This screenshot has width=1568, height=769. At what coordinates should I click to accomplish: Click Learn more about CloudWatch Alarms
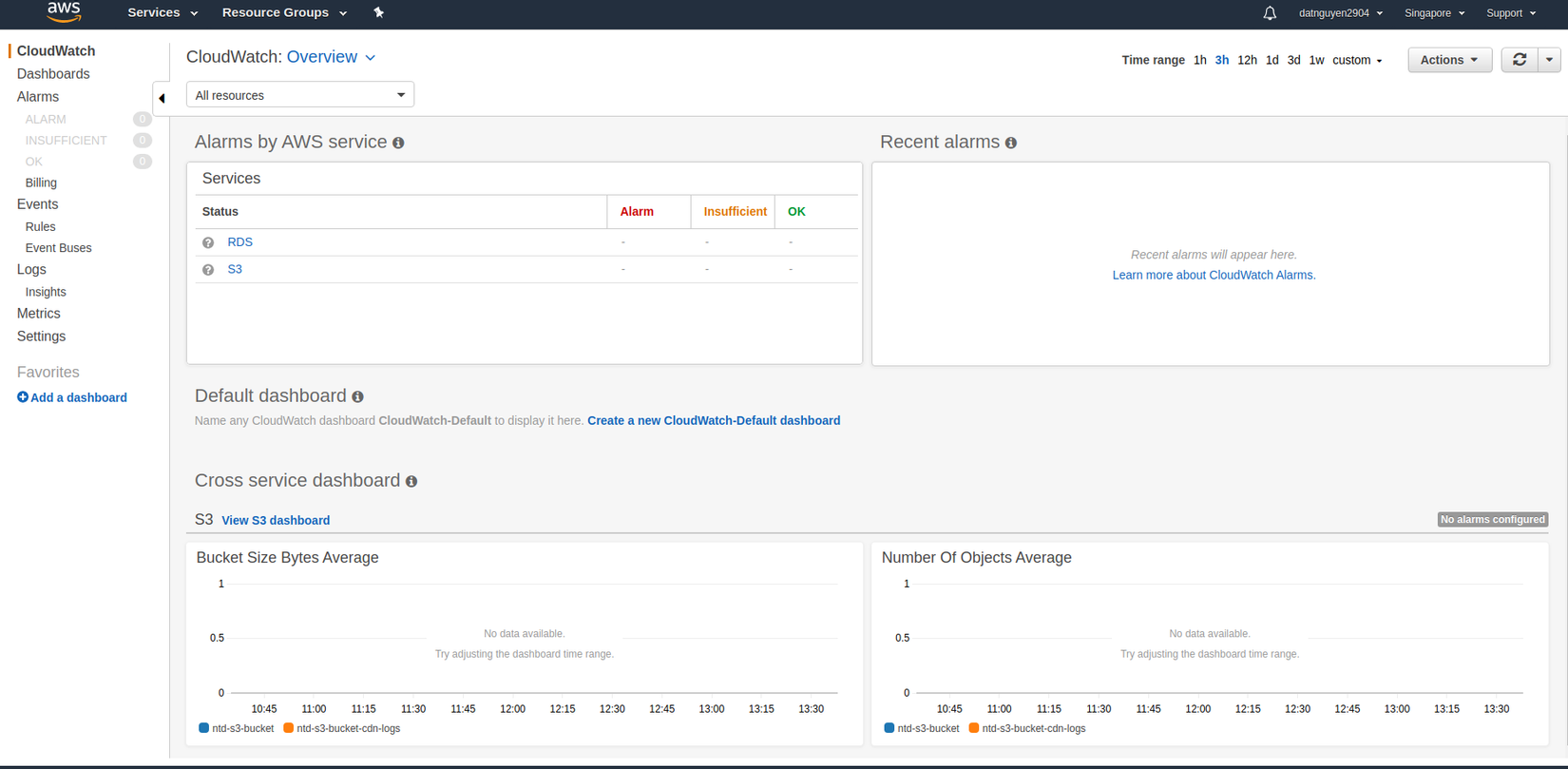[x=1214, y=276]
